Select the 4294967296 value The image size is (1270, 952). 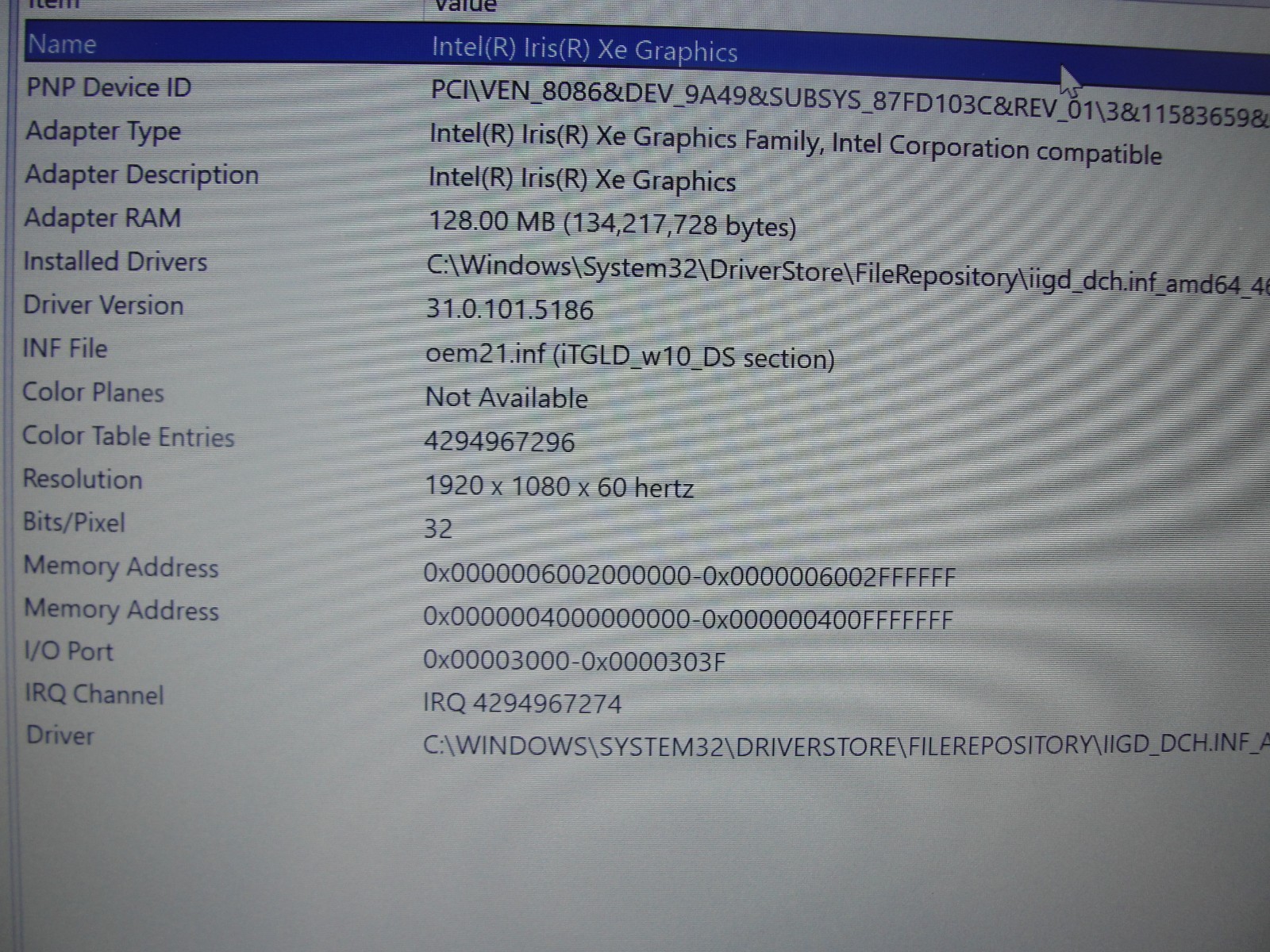click(x=499, y=441)
